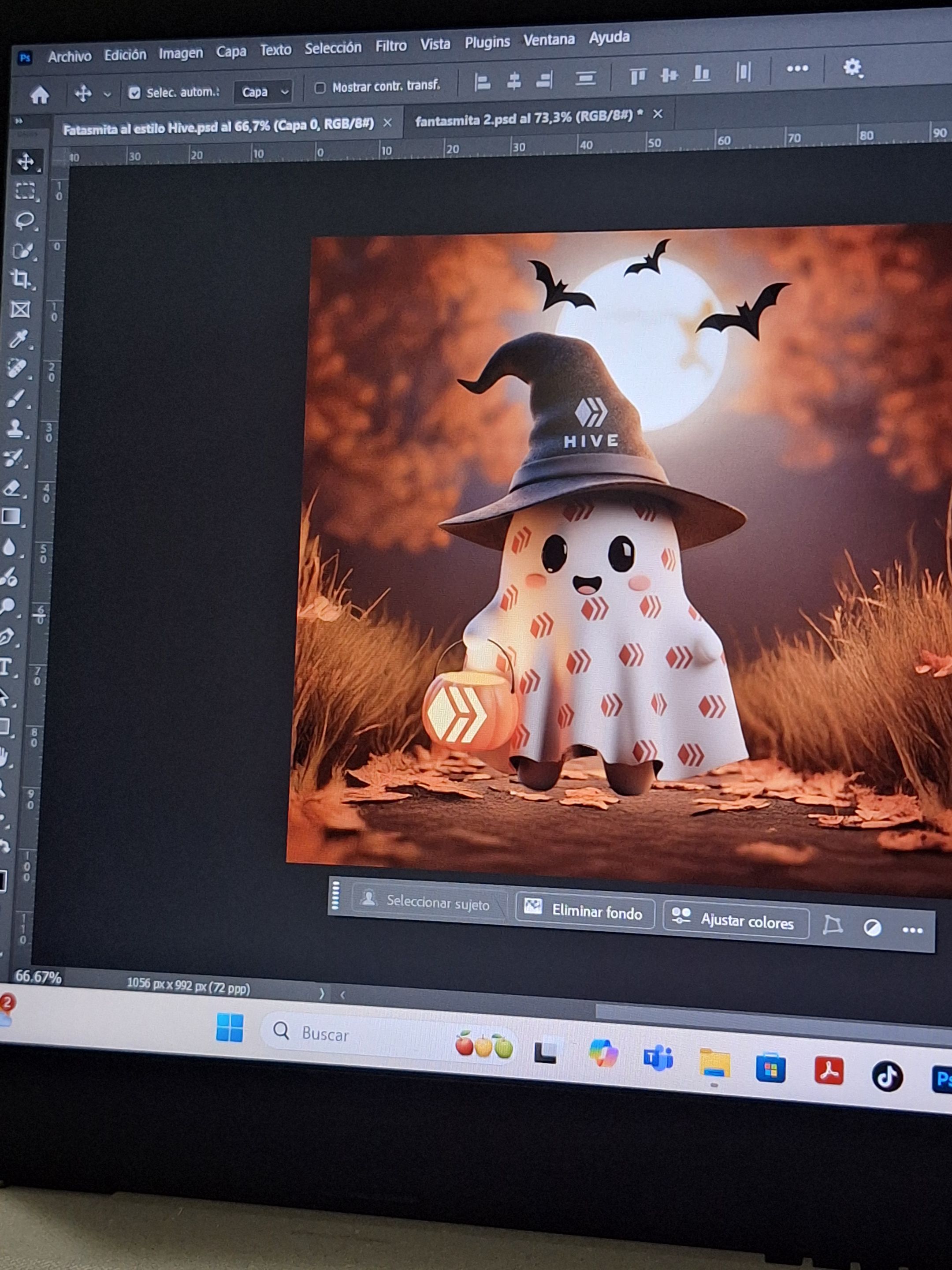
Task: Open TikTok from the Windows taskbar
Action: [x=887, y=1076]
